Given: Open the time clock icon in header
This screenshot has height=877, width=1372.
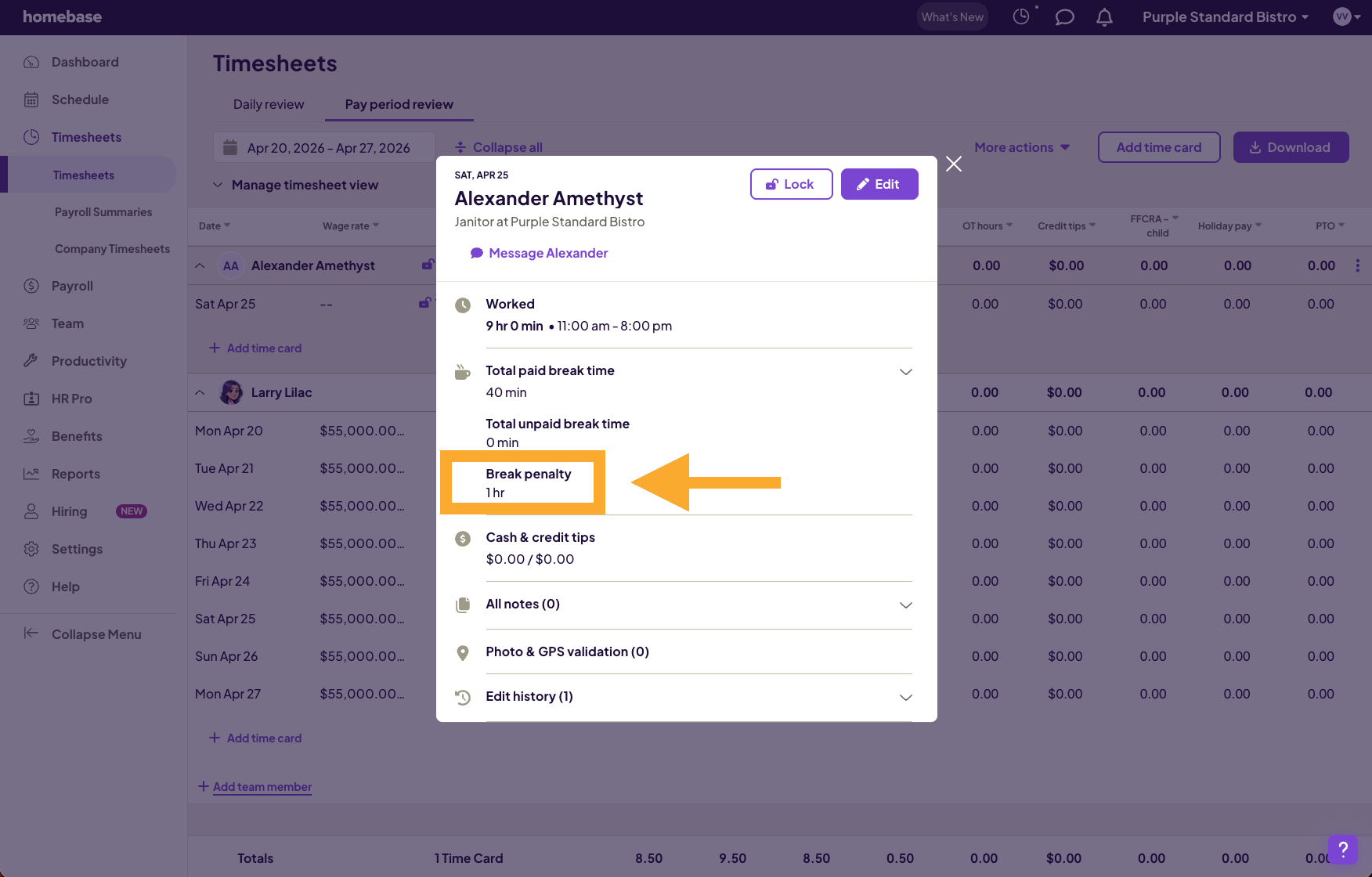Looking at the screenshot, I should (x=1021, y=16).
